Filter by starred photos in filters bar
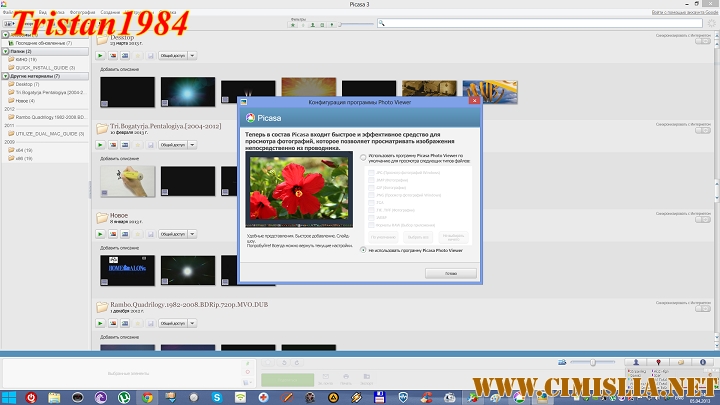 click(294, 23)
